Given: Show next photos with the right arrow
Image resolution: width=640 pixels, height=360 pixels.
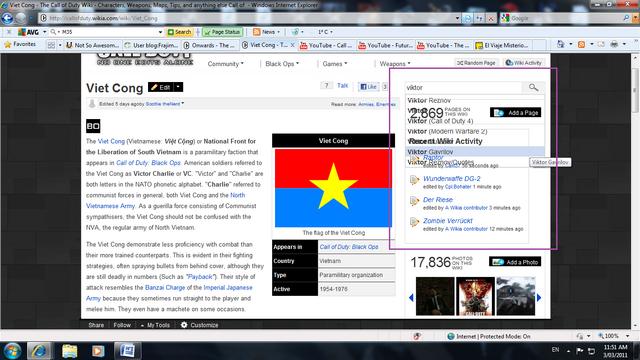Looking at the screenshot, I should point(539,298).
